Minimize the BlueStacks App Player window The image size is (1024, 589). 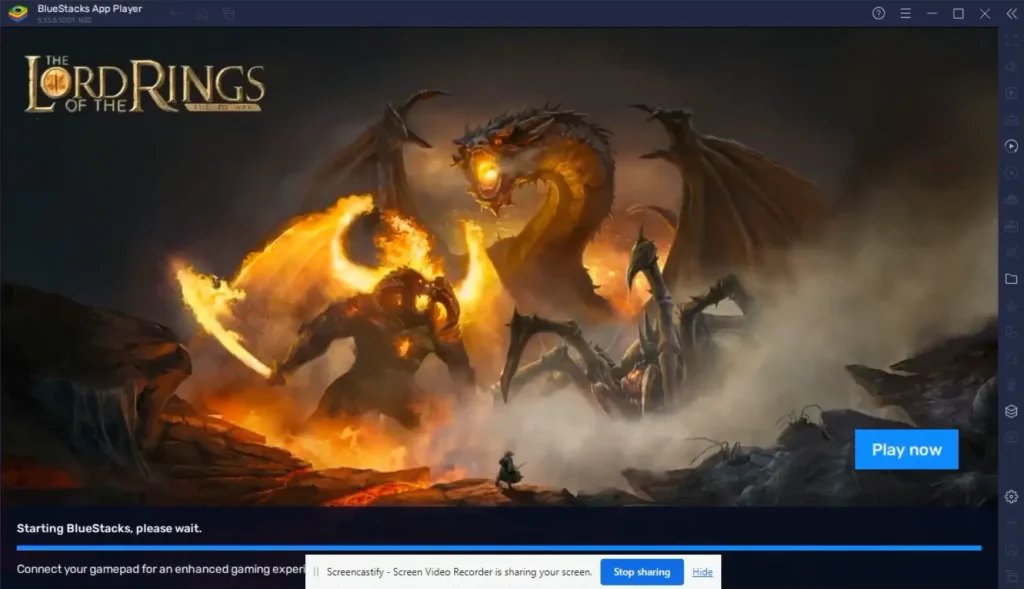932,13
